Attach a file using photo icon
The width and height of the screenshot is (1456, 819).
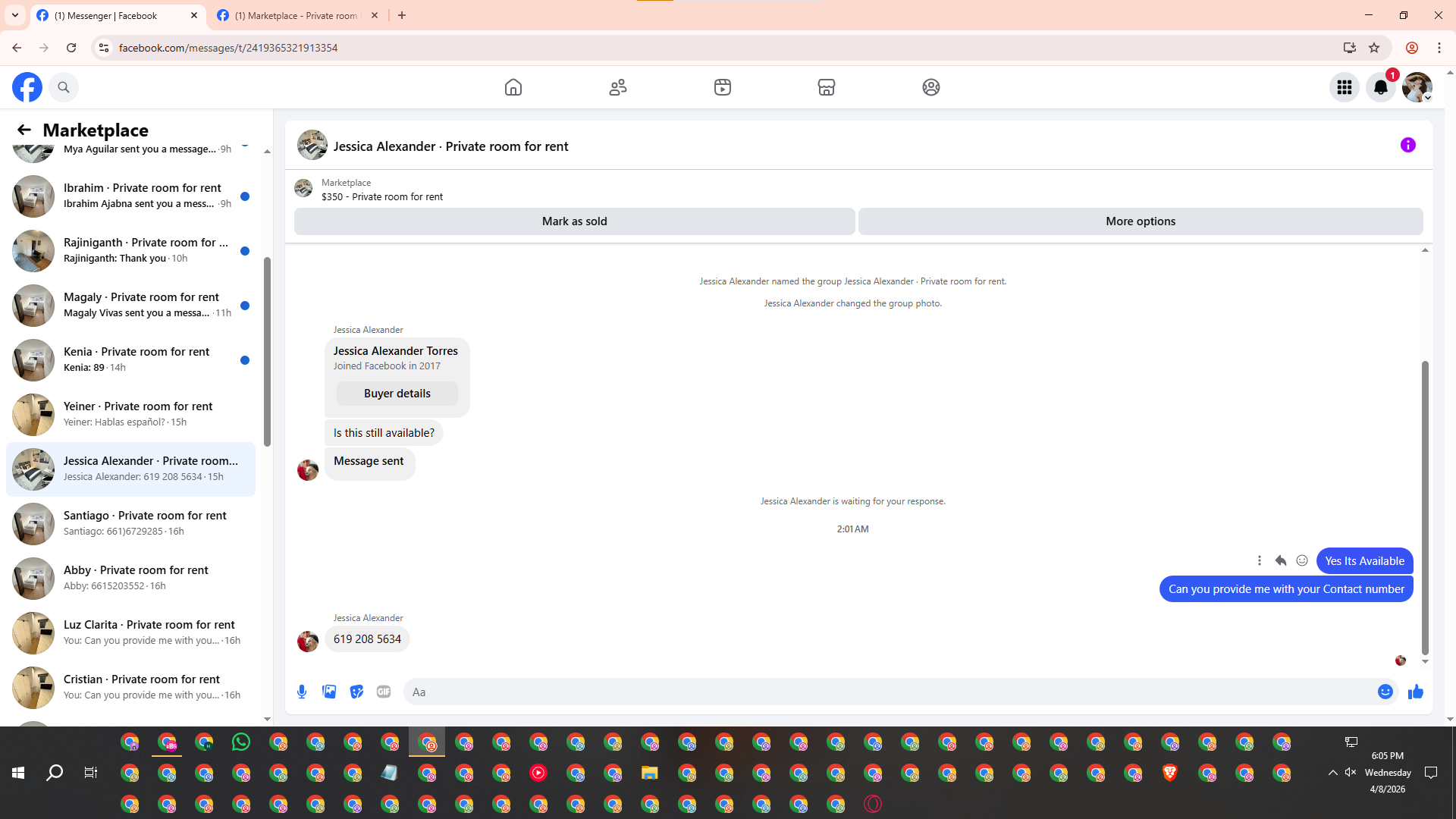(329, 692)
